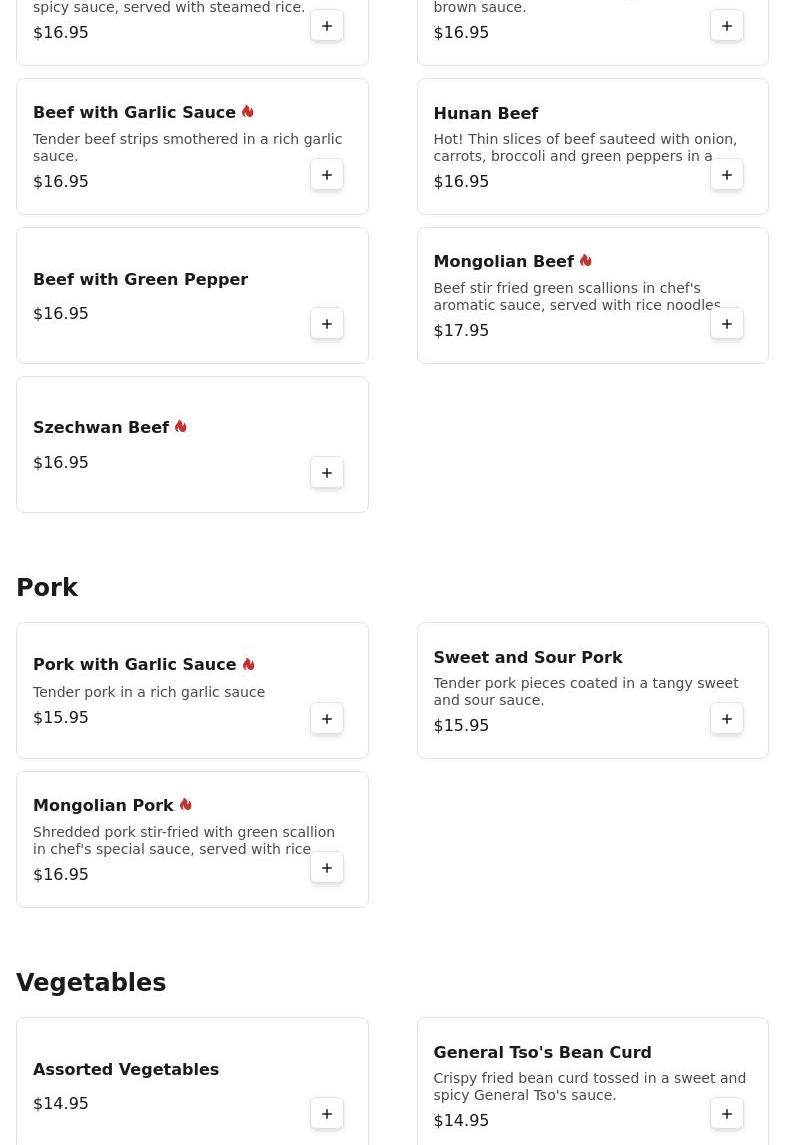
Task: Add Pork with Garlic Sauce to cart
Action: 327,719
